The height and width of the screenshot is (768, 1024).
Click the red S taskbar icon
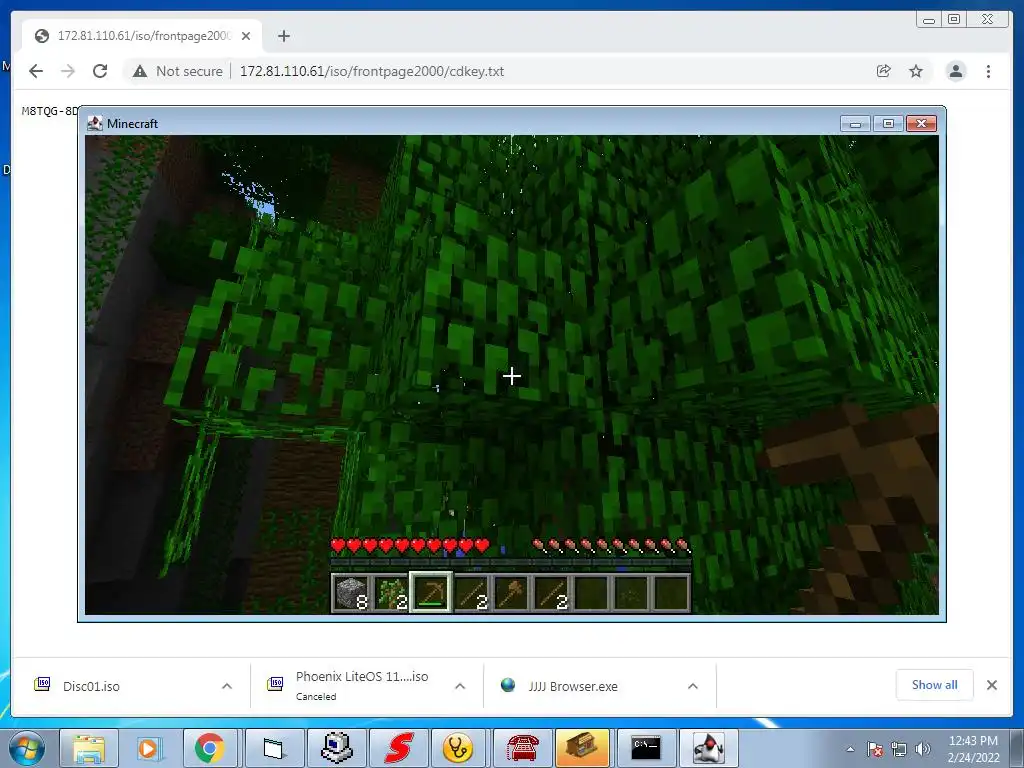[398, 748]
